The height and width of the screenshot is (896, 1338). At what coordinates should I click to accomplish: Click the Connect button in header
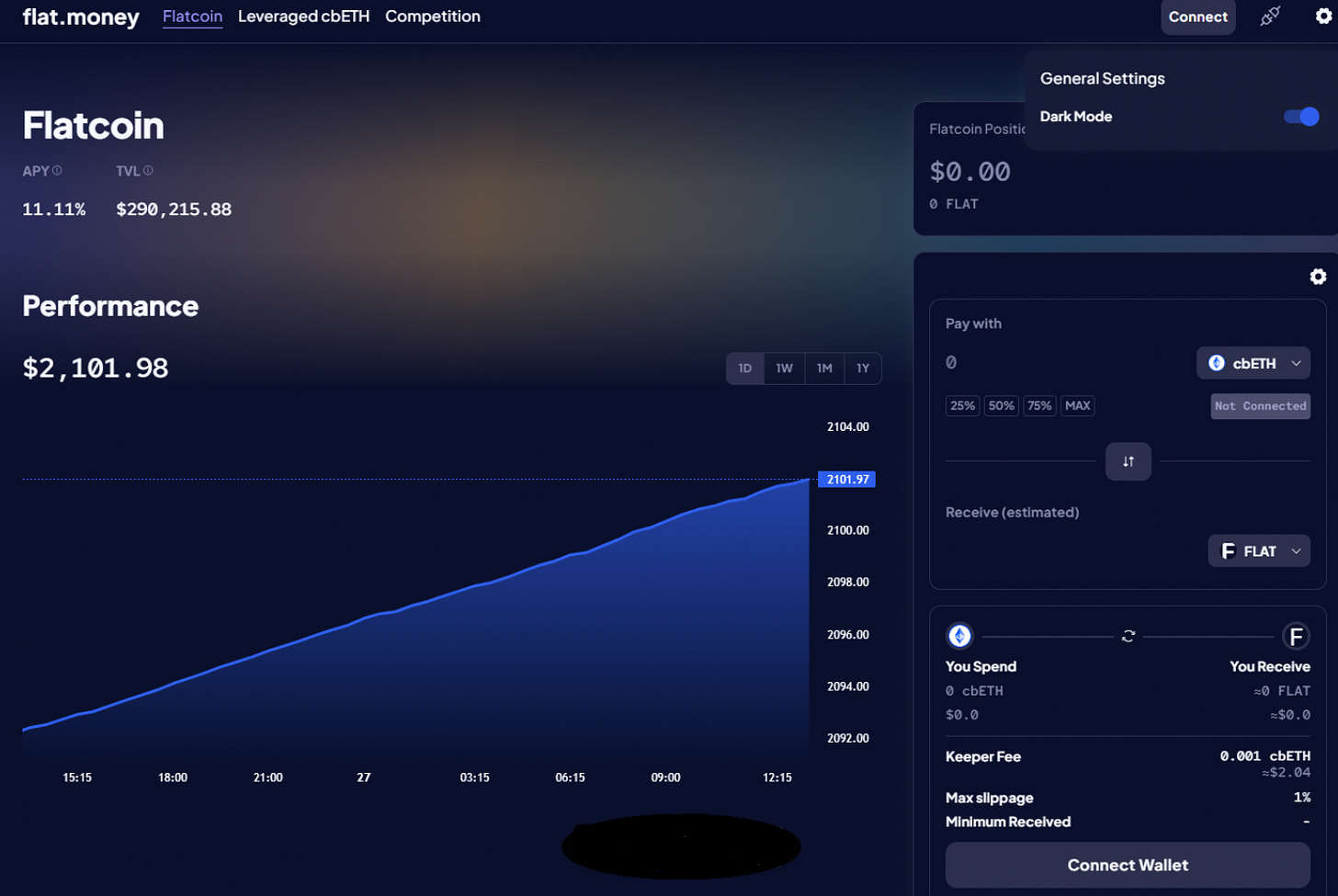pos(1198,17)
